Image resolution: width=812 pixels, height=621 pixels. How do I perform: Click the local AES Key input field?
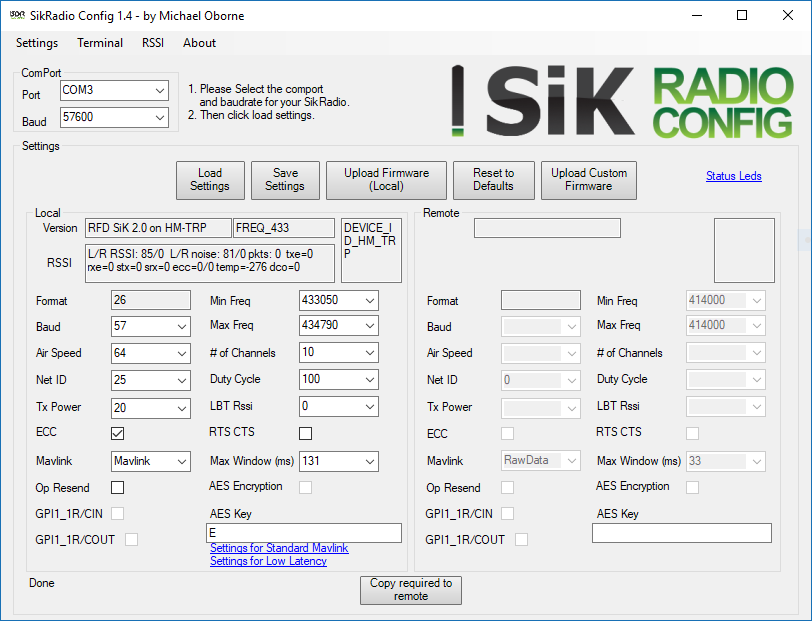coord(303,533)
